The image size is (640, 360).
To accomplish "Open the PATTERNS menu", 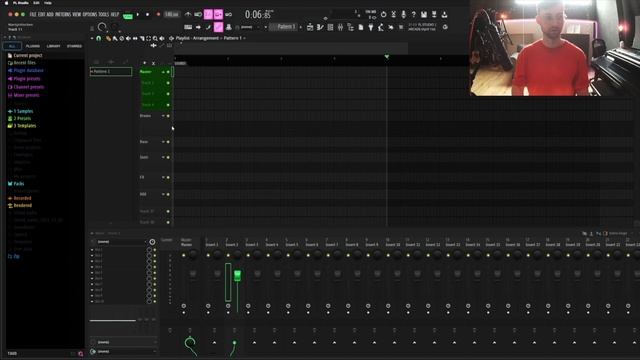I will click(63, 14).
